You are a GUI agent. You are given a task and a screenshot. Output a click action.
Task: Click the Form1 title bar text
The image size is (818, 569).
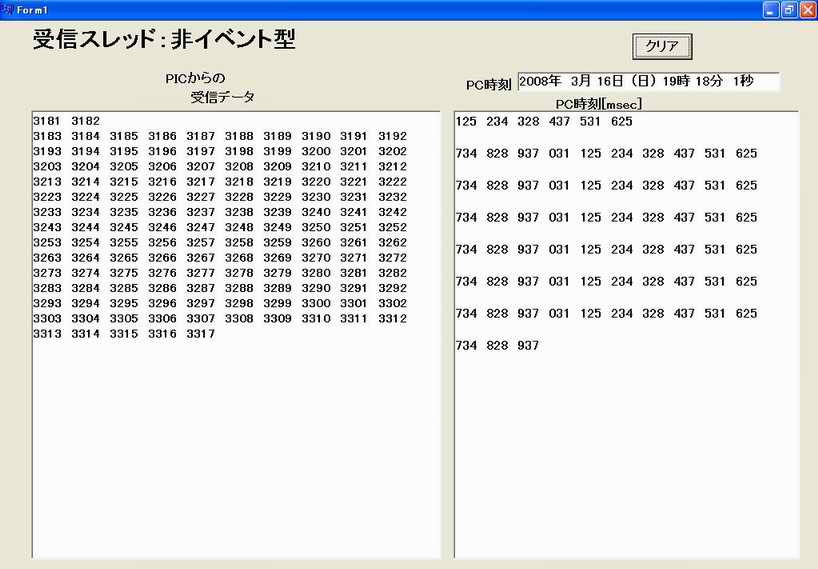(x=32, y=10)
